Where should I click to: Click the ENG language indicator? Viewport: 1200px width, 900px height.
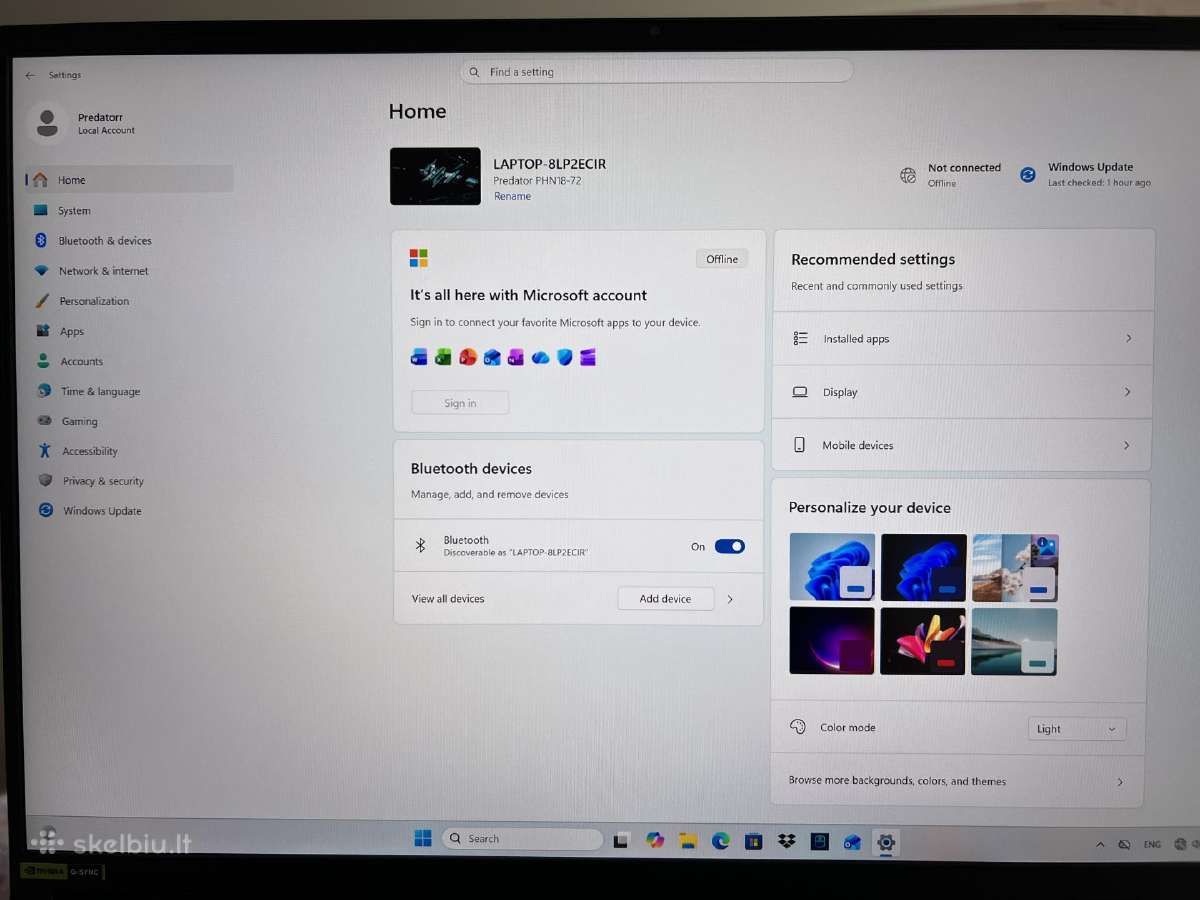coord(1152,845)
